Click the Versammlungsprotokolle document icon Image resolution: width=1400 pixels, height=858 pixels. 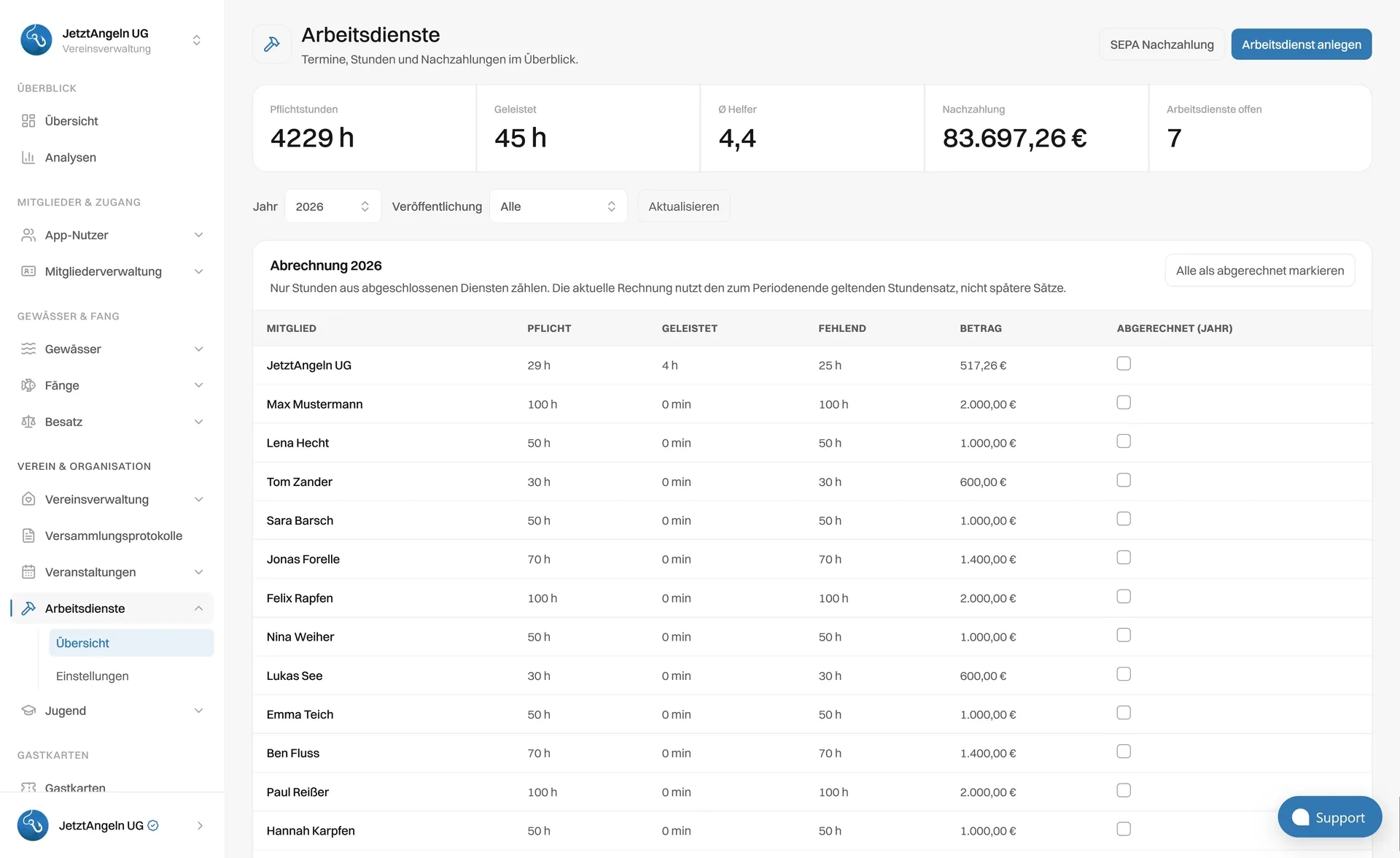pos(28,536)
